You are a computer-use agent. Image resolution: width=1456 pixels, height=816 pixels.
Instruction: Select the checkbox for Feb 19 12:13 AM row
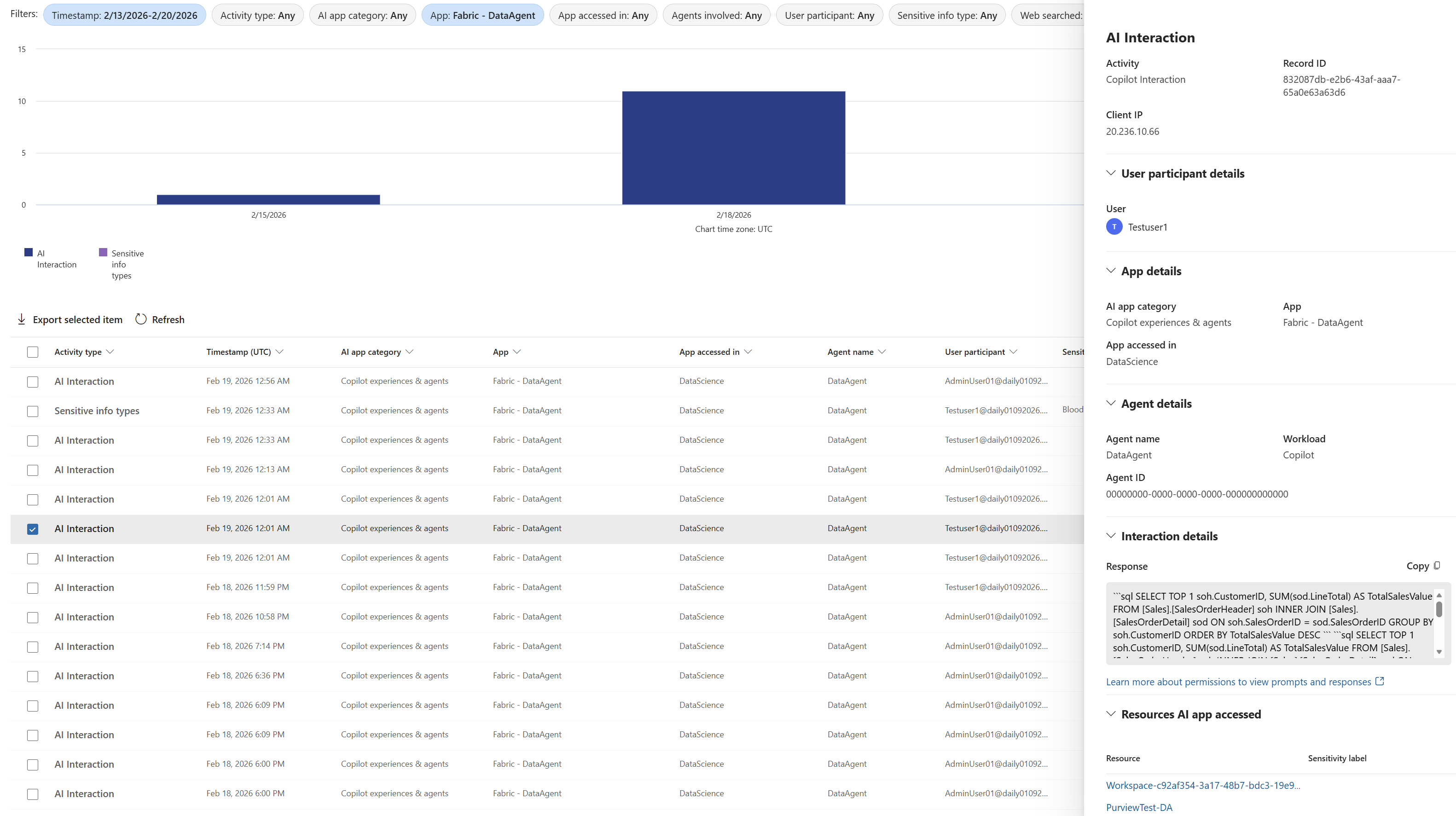point(33,469)
